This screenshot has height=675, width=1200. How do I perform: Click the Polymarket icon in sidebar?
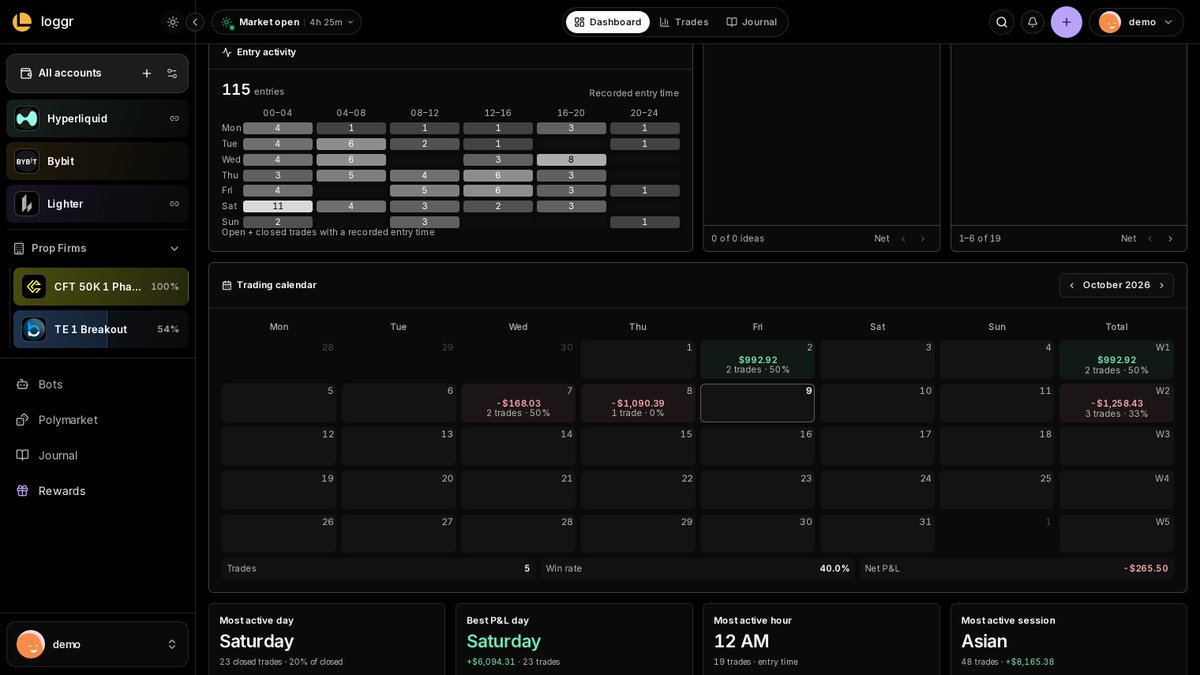coord(22,420)
